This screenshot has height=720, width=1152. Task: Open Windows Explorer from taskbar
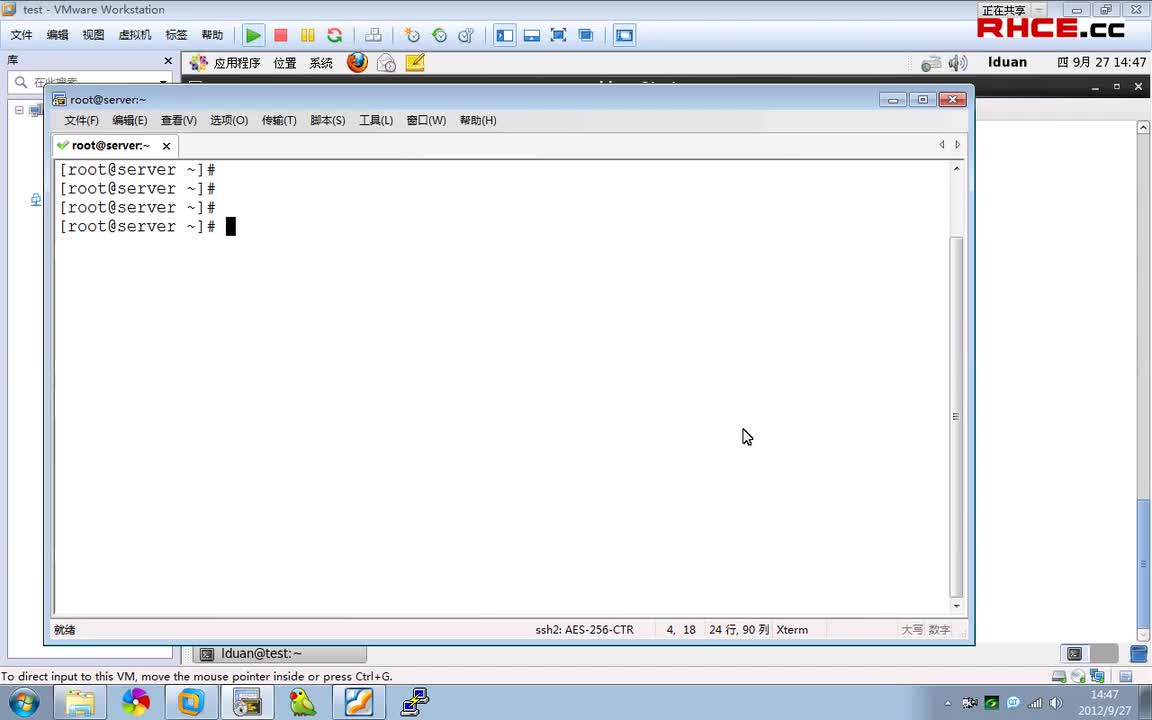(x=80, y=703)
